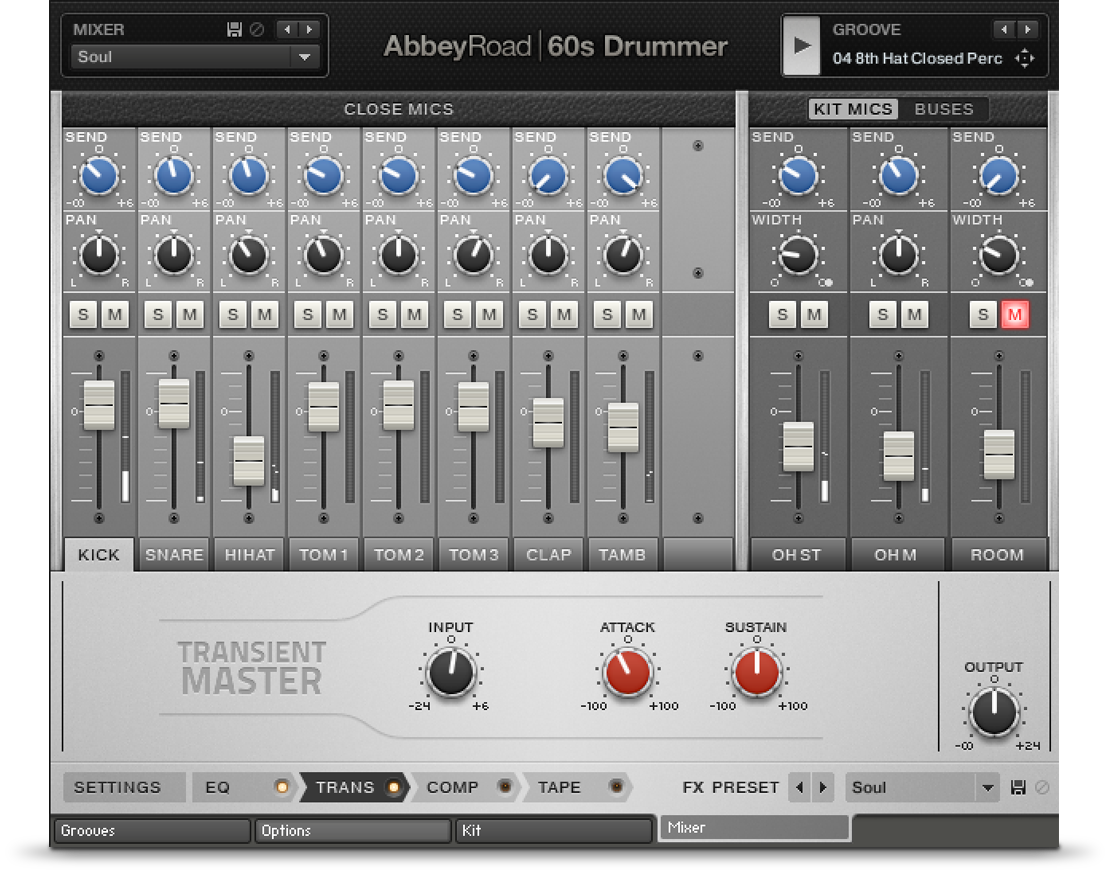The image size is (1110, 880).
Task: Click the SNARE pan knob
Action: 174,256
